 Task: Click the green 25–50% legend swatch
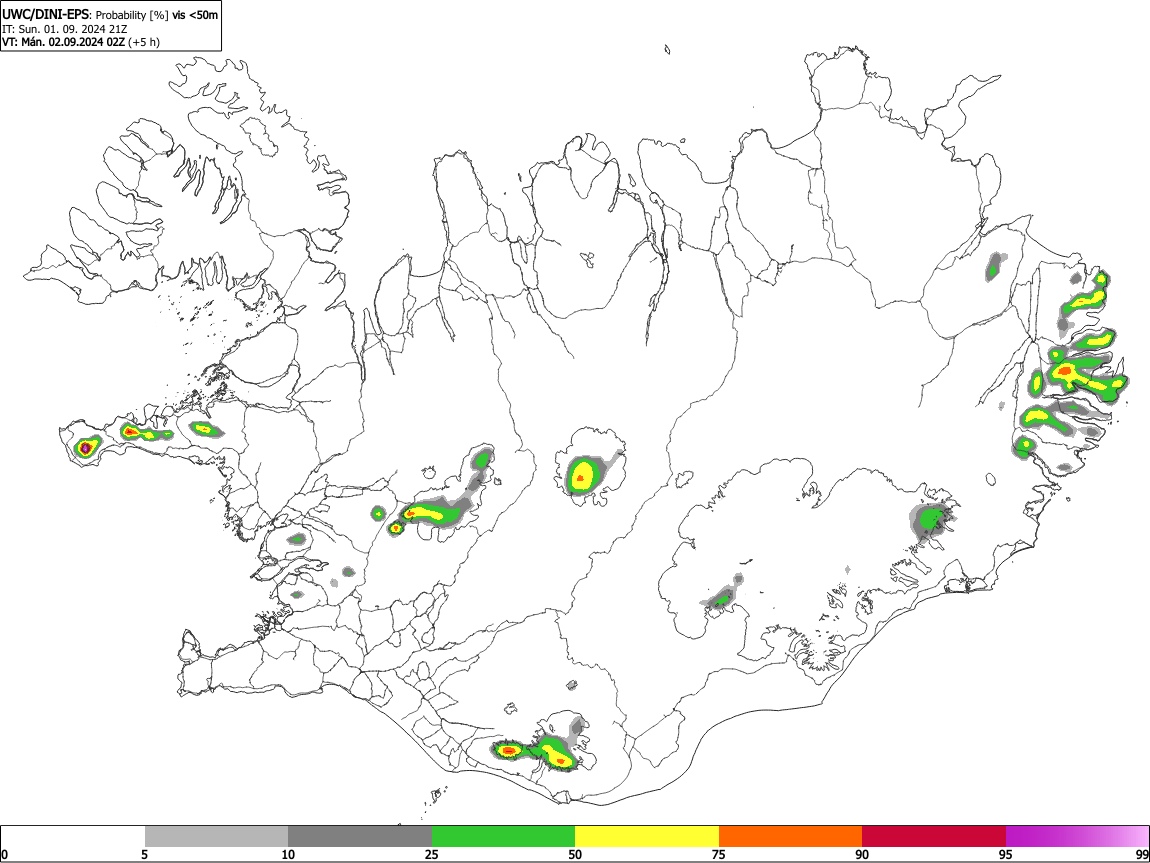503,837
